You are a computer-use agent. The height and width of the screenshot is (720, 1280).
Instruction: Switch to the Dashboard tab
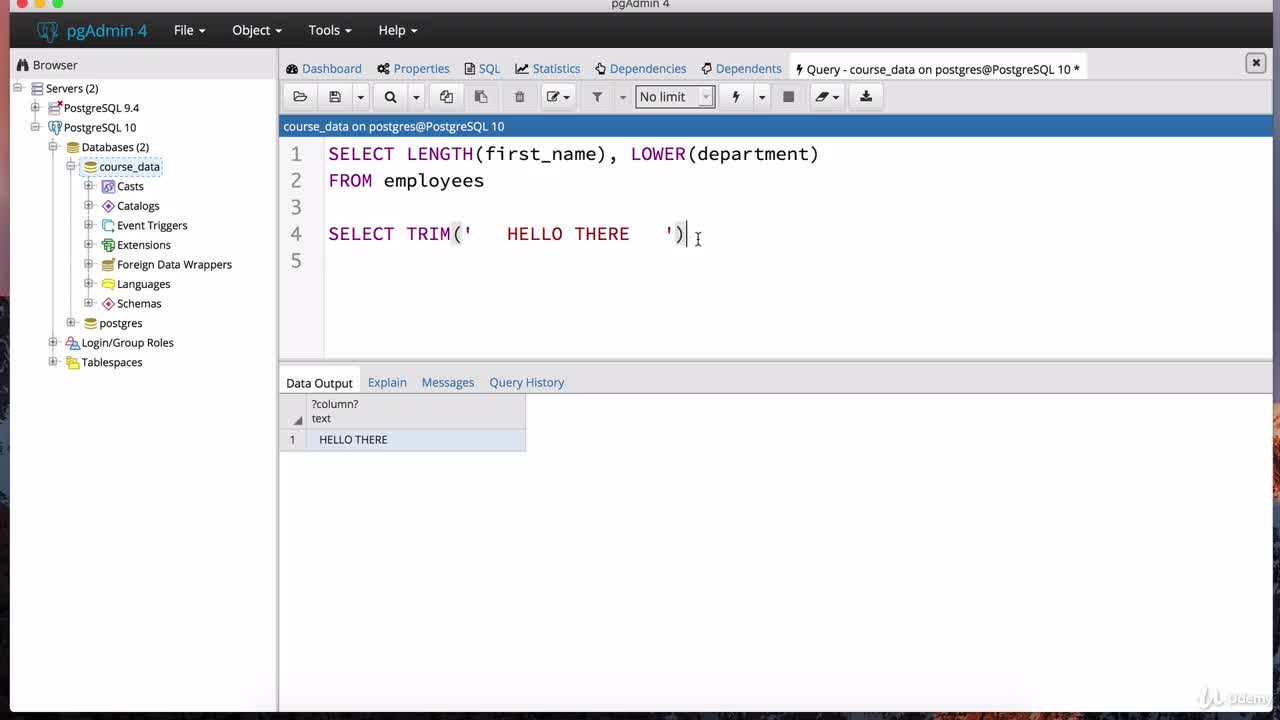pos(324,69)
